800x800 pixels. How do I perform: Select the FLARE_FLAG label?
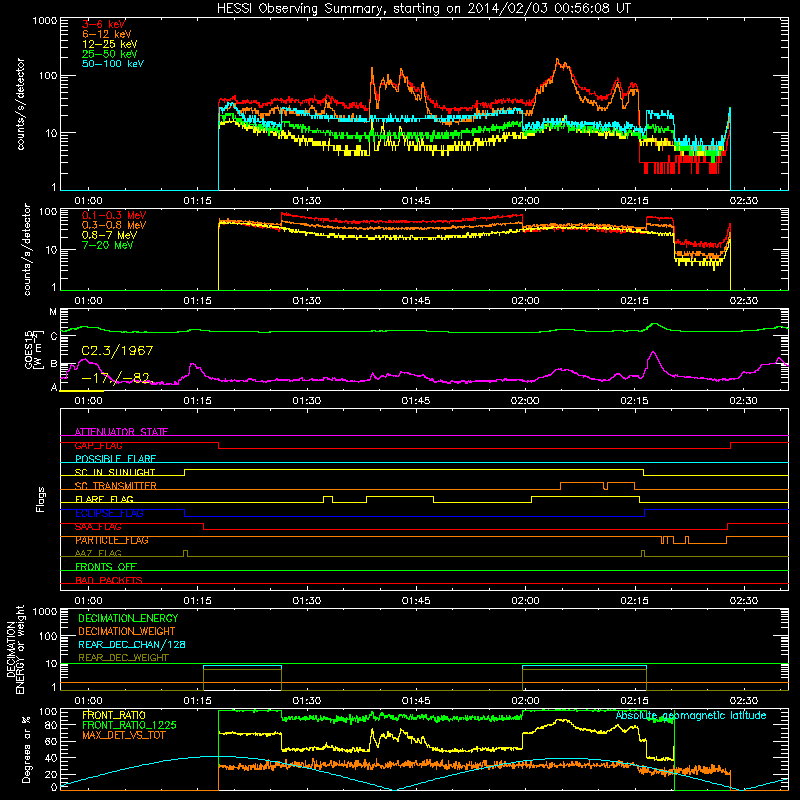(104, 499)
